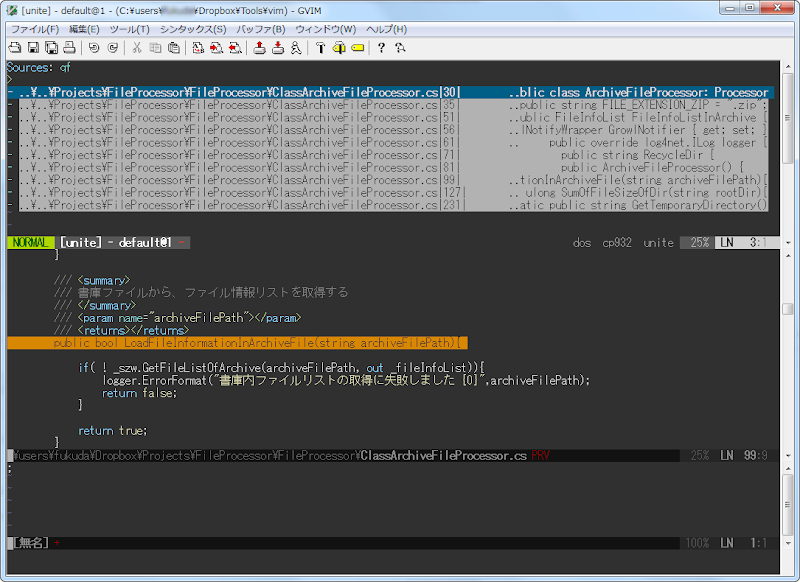Viewport: 800px width, 582px height.
Task: Click the '100%' indicator in bottom status
Action: coord(697,543)
